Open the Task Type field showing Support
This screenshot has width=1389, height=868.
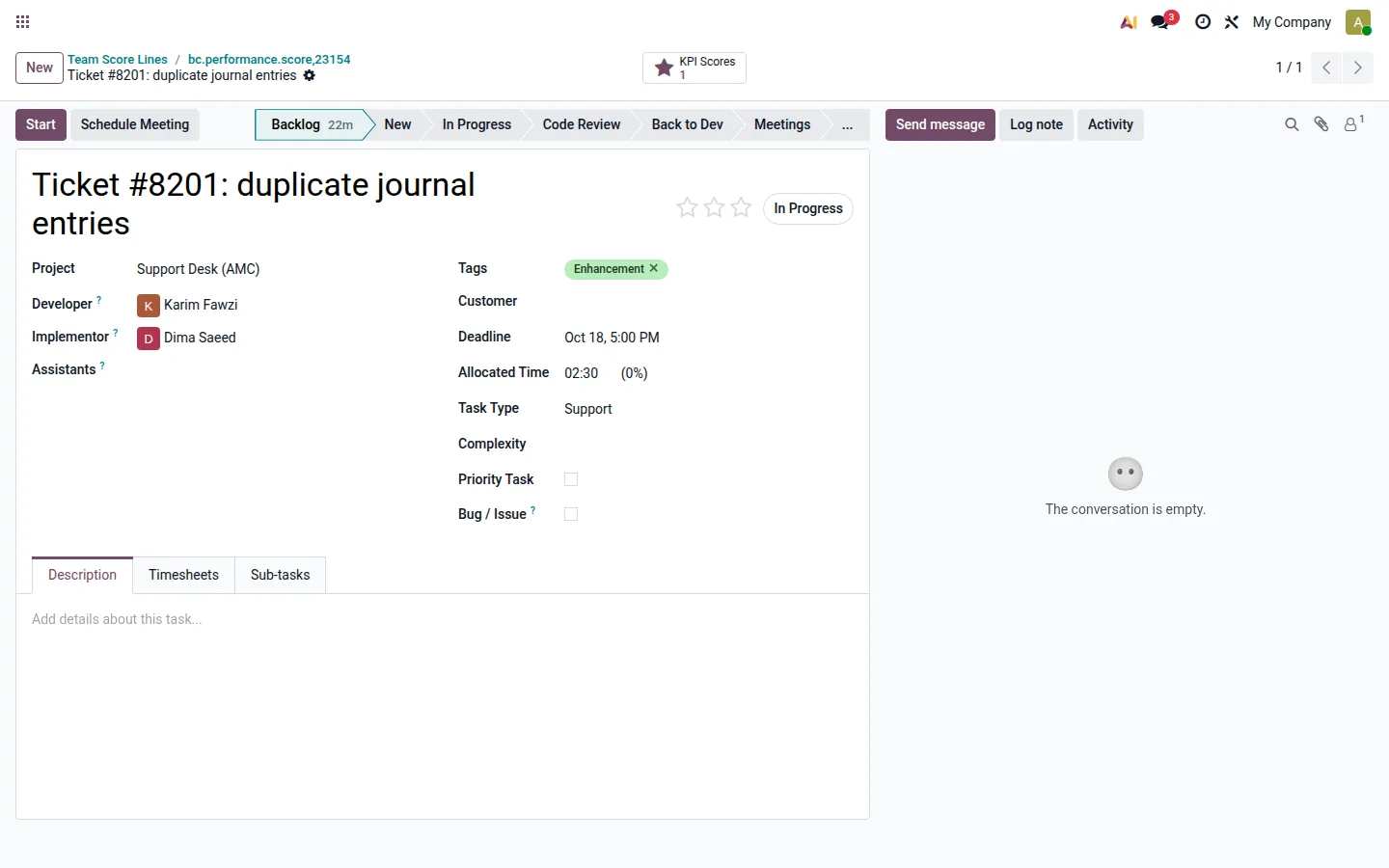pyautogui.click(x=587, y=409)
